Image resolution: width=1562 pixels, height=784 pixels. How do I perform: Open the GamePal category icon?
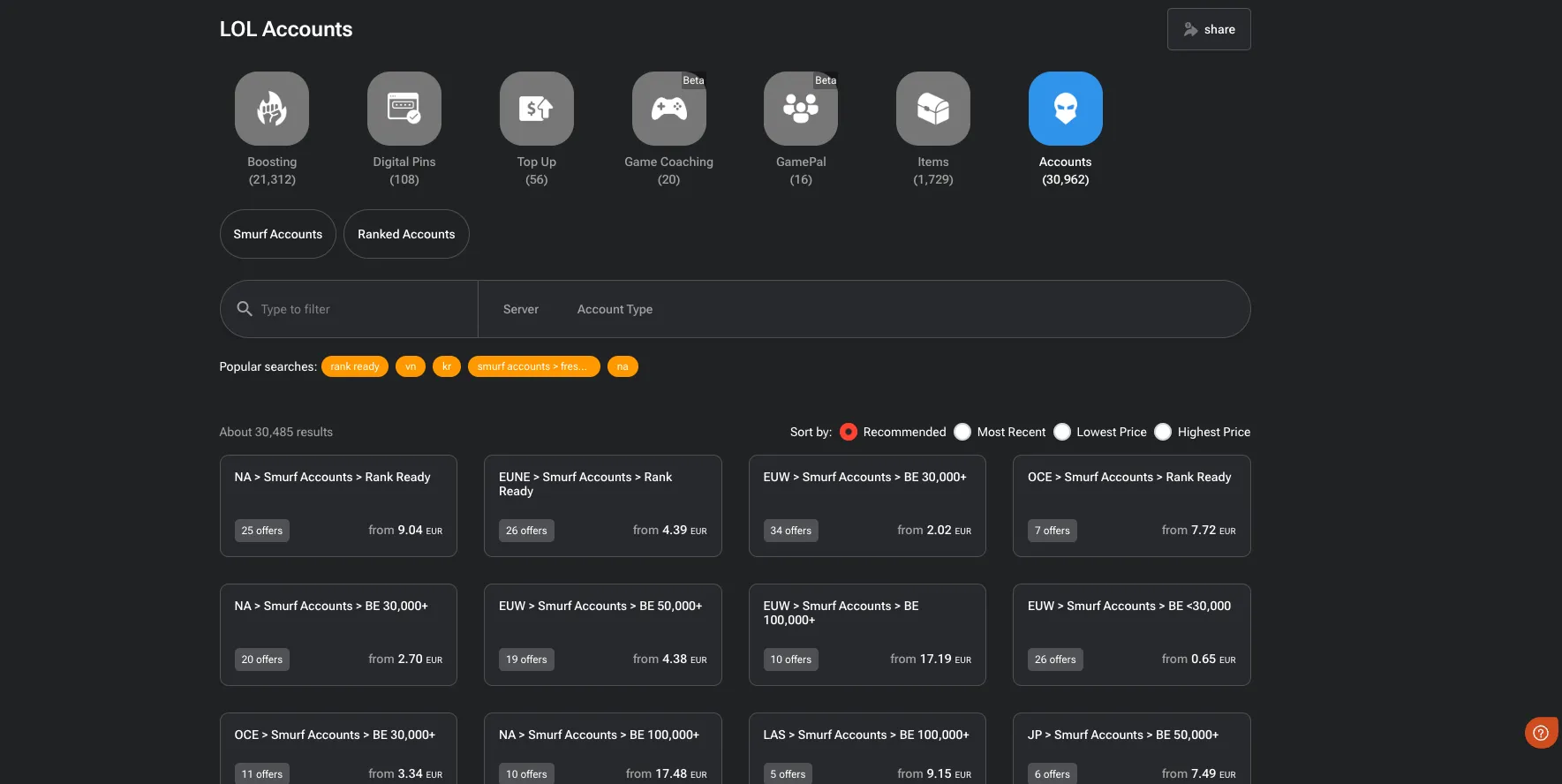pos(801,109)
